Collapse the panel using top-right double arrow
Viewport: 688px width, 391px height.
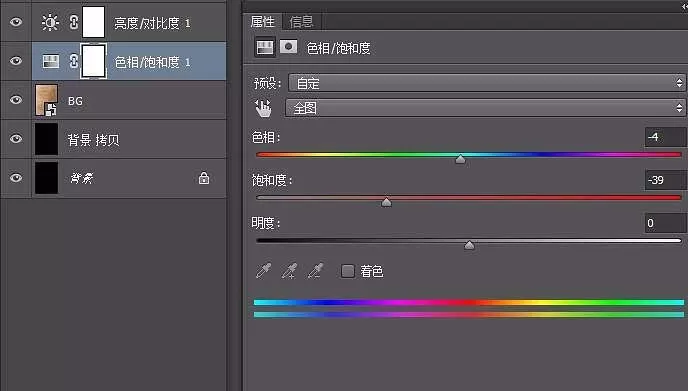coord(684,6)
